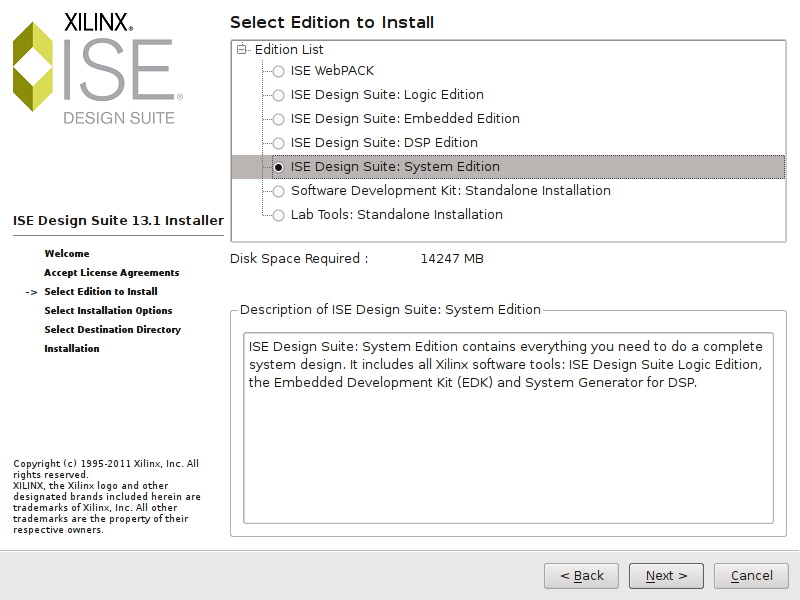Click 'ISE Design Suite: System Edition' row text

[395, 167]
